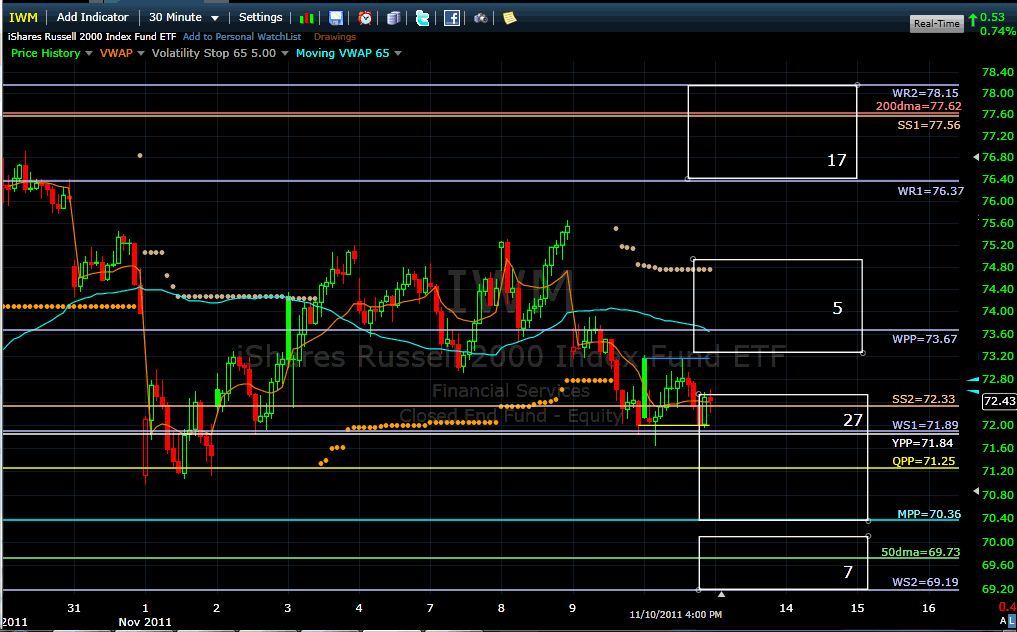This screenshot has height=632, width=1017.
Task: Click the 16 date label on time axis
Action: [x=929, y=608]
